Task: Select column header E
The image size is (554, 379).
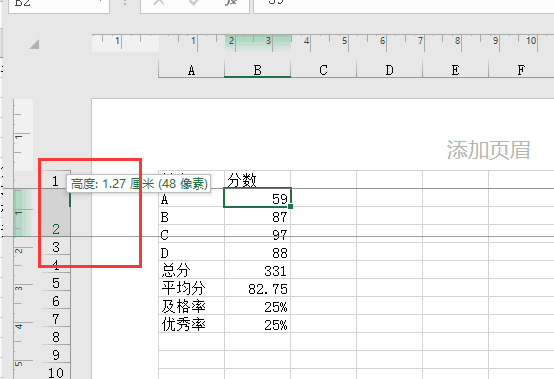Action: (x=455, y=70)
